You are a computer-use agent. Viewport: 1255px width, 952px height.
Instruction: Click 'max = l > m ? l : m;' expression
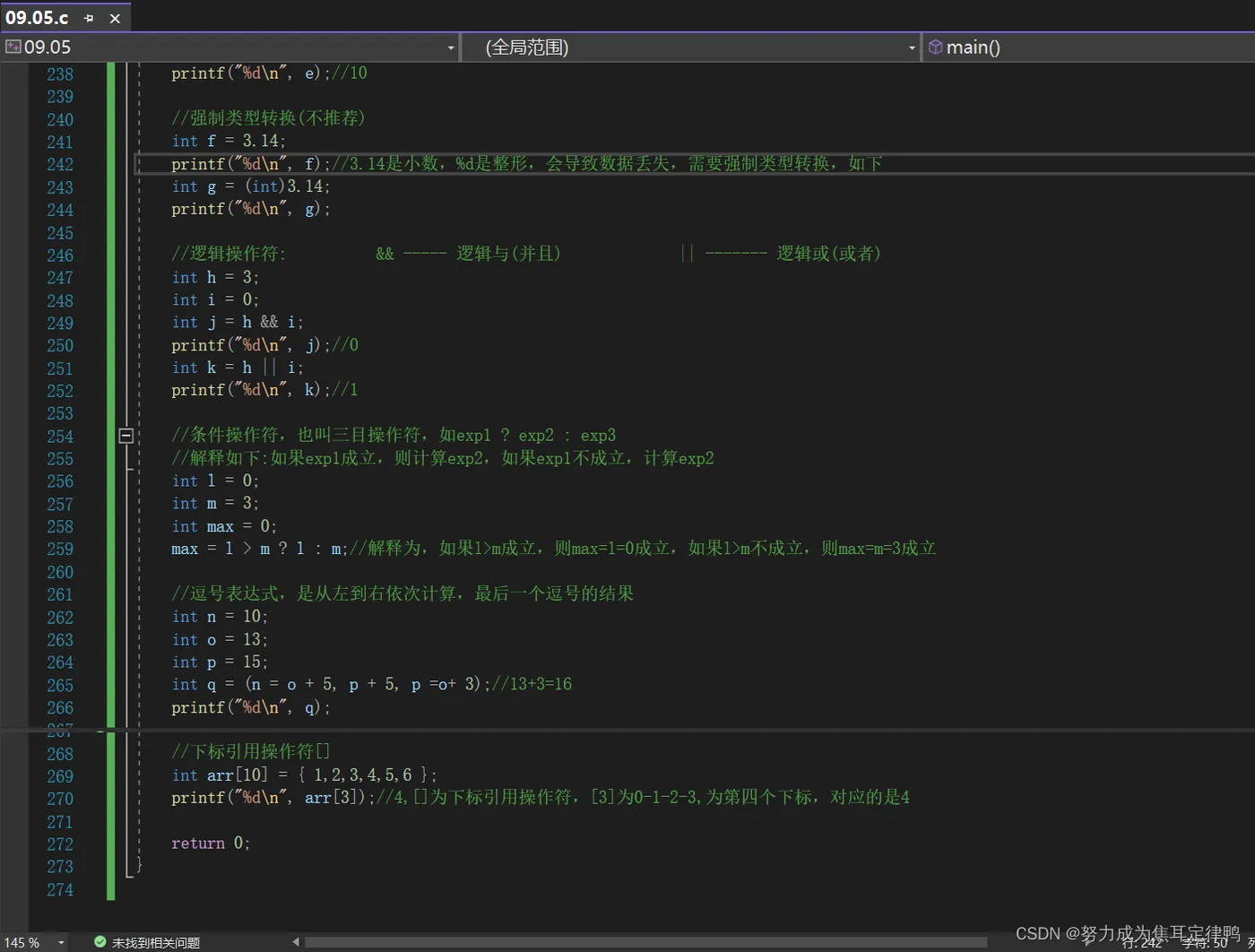point(260,549)
